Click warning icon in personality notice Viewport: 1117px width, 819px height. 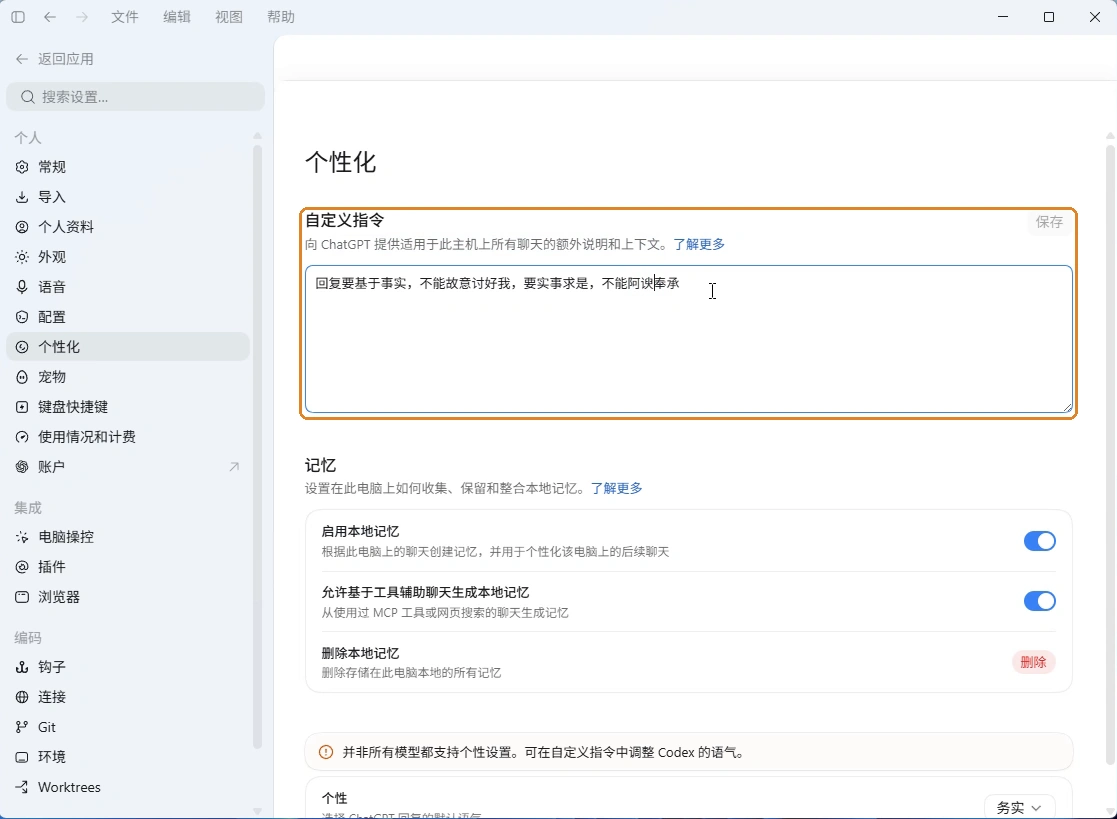point(326,752)
